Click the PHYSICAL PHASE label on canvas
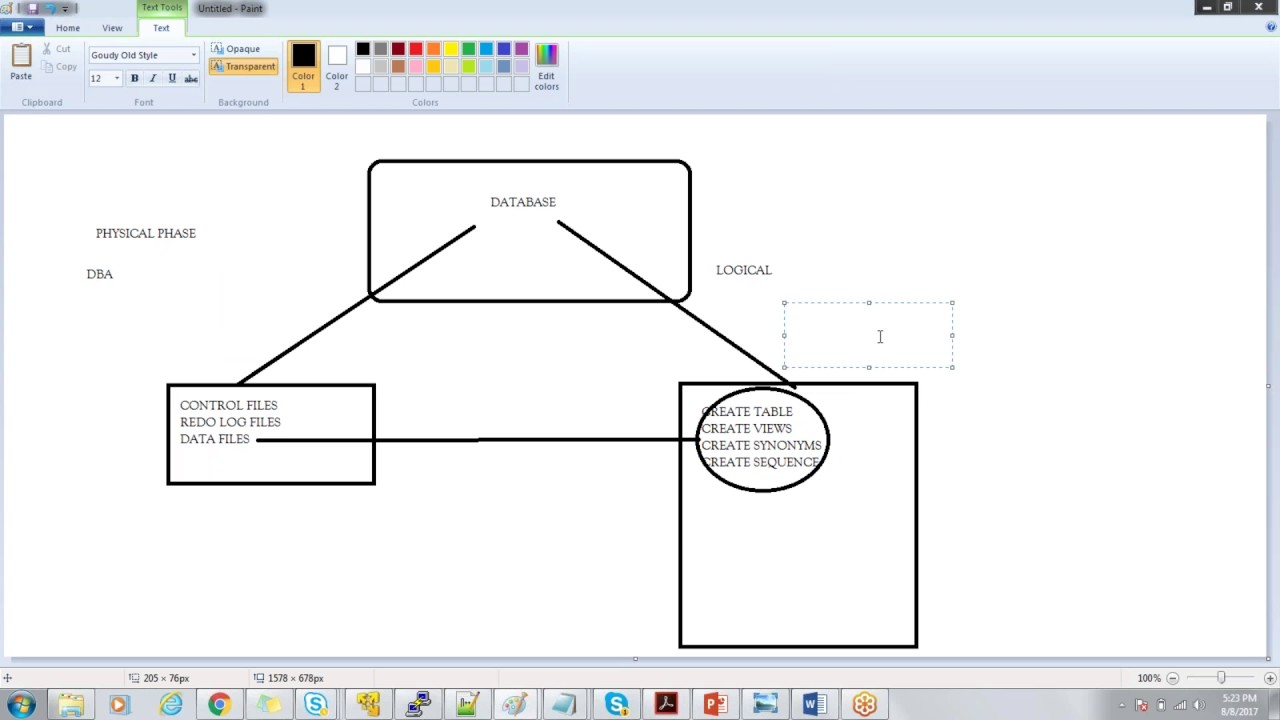The height and width of the screenshot is (720, 1280). 146,233
